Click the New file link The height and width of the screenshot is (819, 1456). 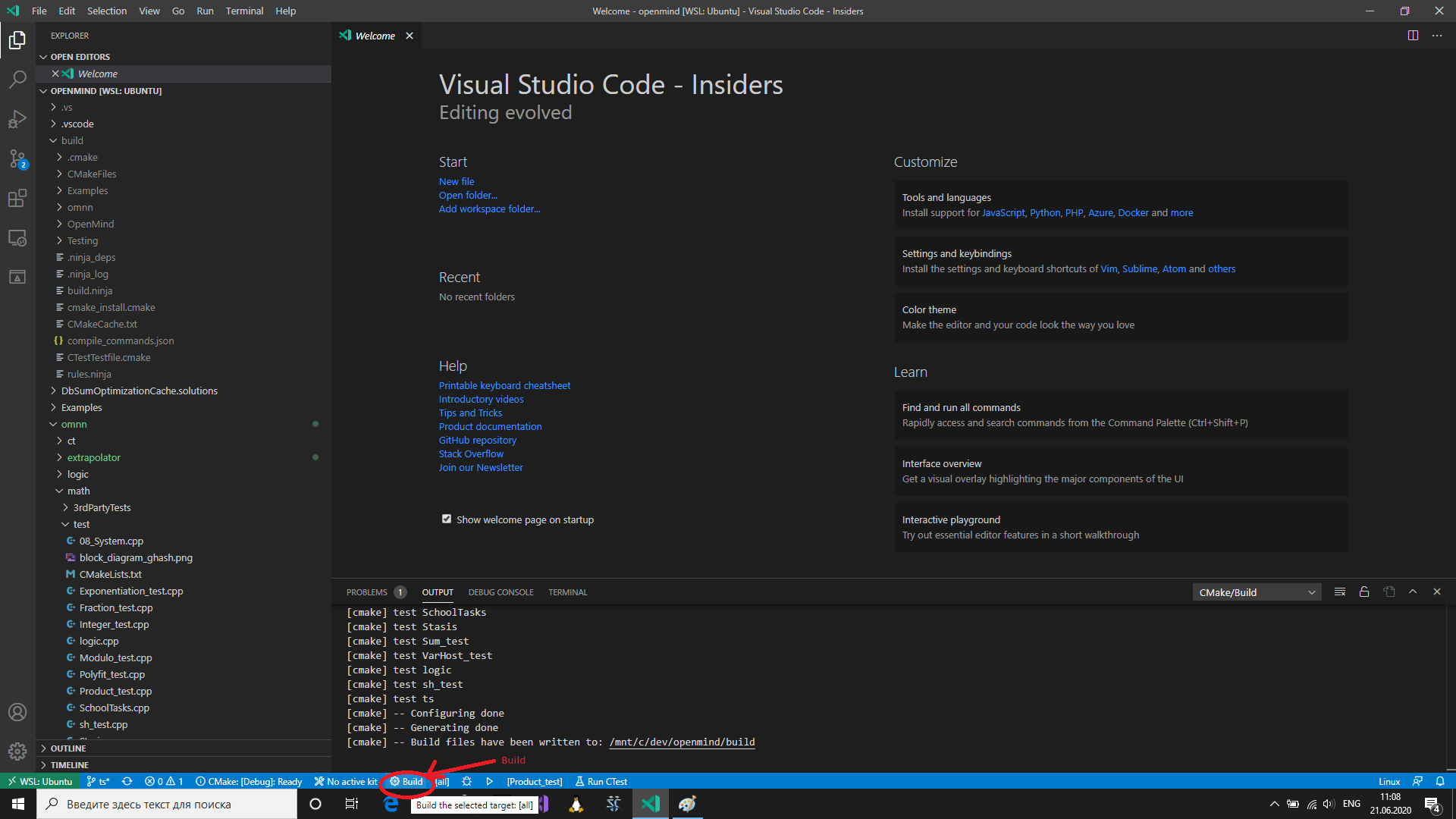[457, 182]
